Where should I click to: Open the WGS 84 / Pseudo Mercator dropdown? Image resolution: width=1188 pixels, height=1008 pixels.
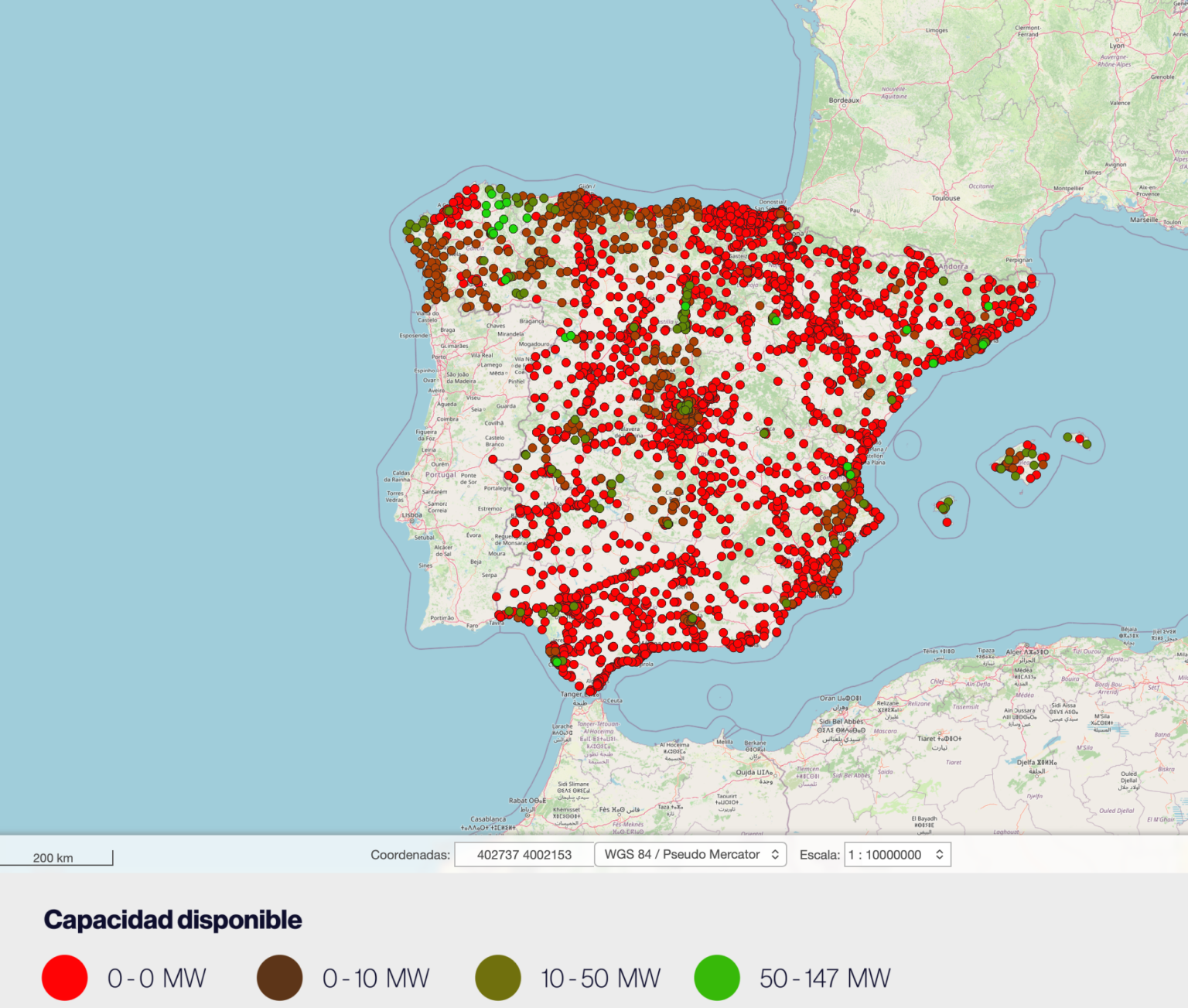pos(691,855)
